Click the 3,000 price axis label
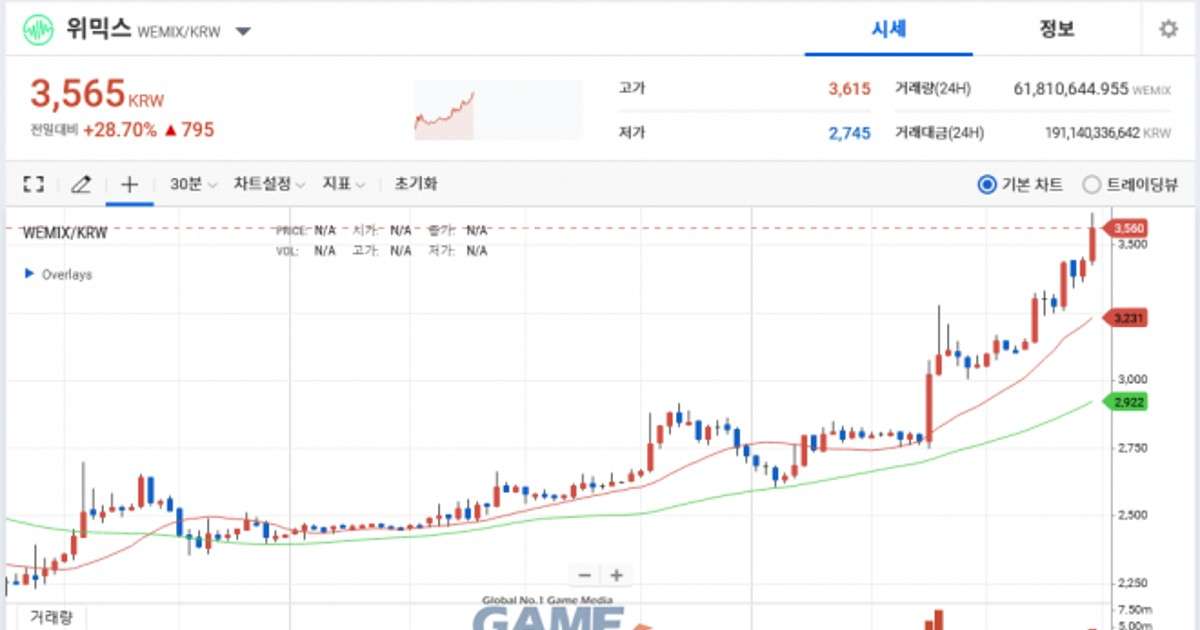The image size is (1200, 630). point(1132,379)
